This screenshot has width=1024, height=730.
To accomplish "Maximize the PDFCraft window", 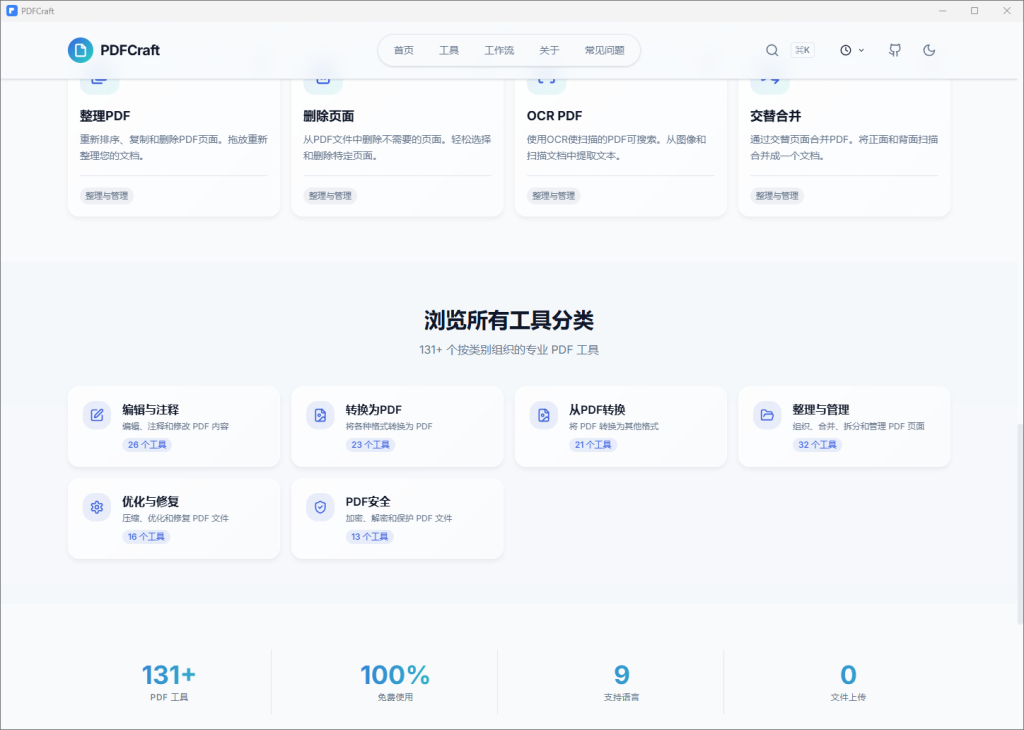I will (x=974, y=10).
